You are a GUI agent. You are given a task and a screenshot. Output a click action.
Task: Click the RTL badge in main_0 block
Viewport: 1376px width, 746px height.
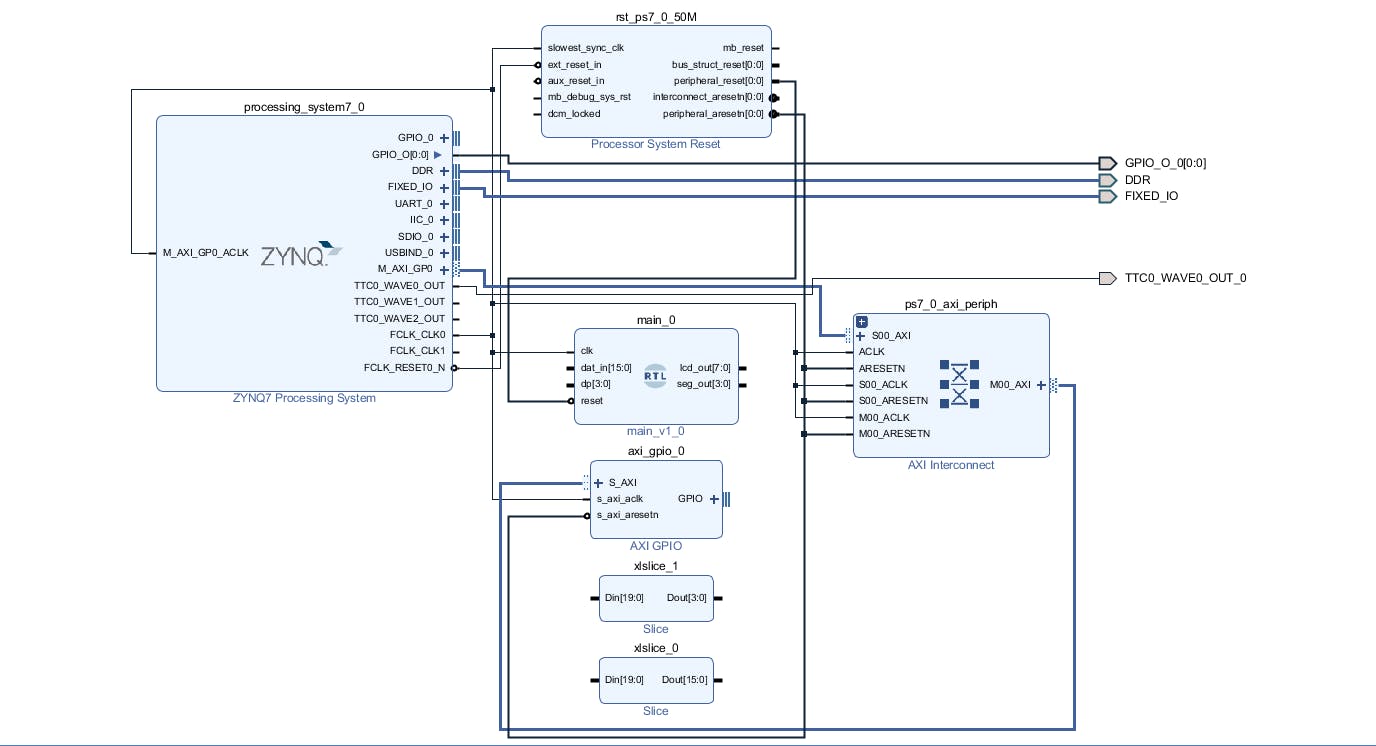point(656,375)
